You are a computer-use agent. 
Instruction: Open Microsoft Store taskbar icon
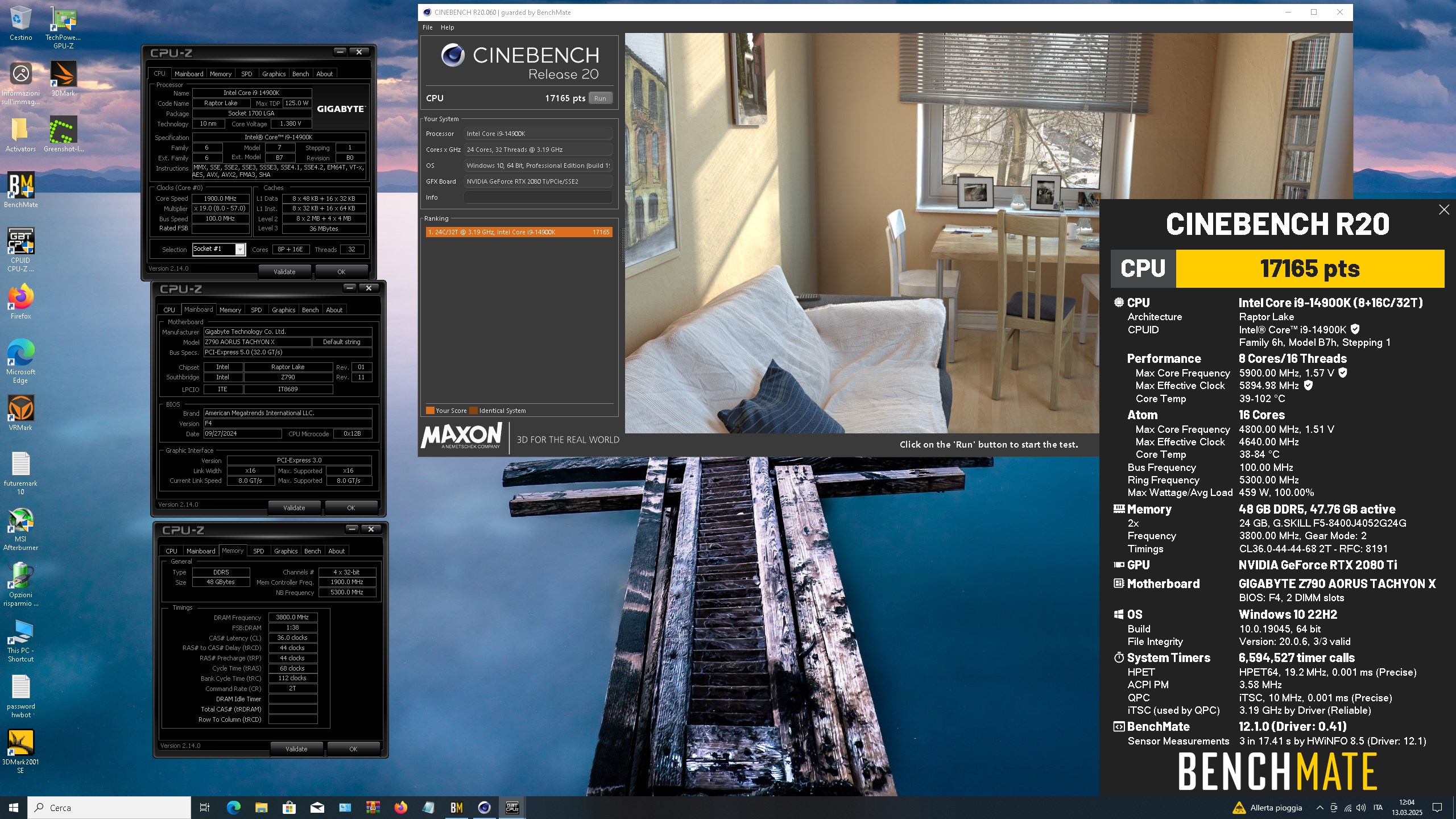point(289,808)
